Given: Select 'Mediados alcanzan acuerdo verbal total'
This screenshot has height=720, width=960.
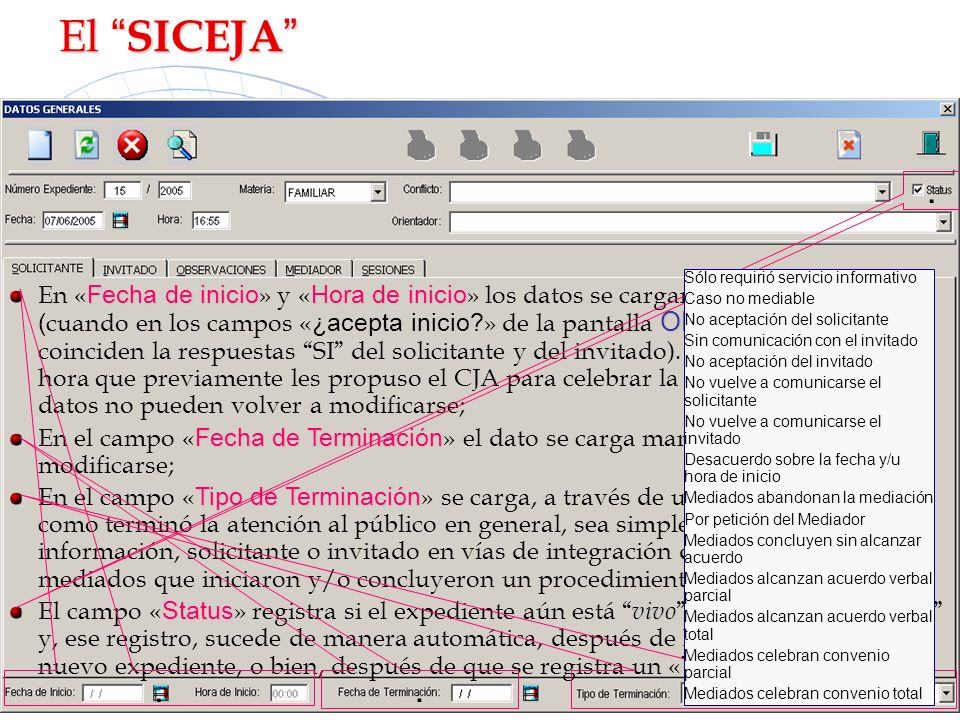Looking at the screenshot, I should pyautogui.click(x=809, y=625).
